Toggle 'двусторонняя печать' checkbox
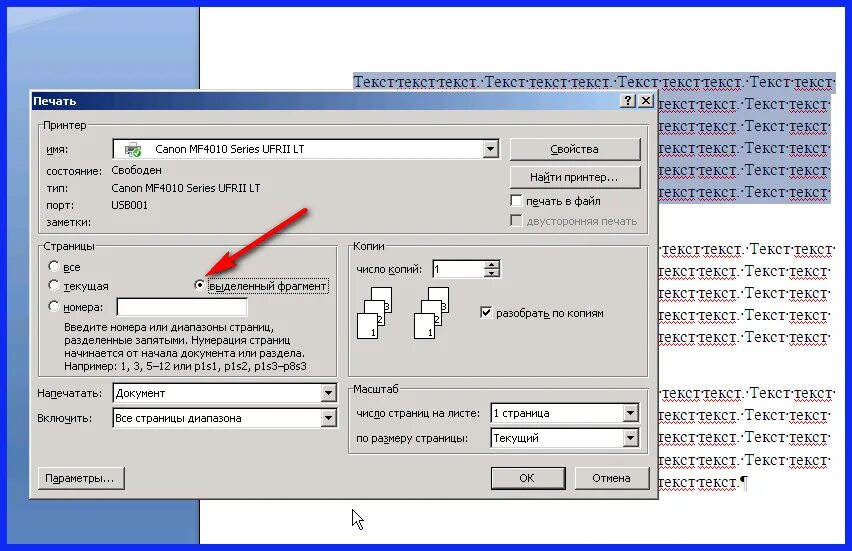The width and height of the screenshot is (852, 551). [x=516, y=221]
